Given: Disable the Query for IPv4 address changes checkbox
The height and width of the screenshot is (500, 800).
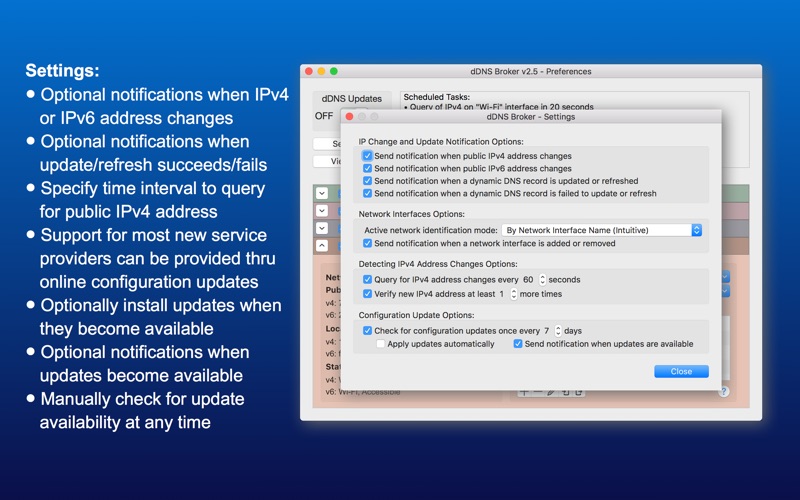Looking at the screenshot, I should [367, 280].
